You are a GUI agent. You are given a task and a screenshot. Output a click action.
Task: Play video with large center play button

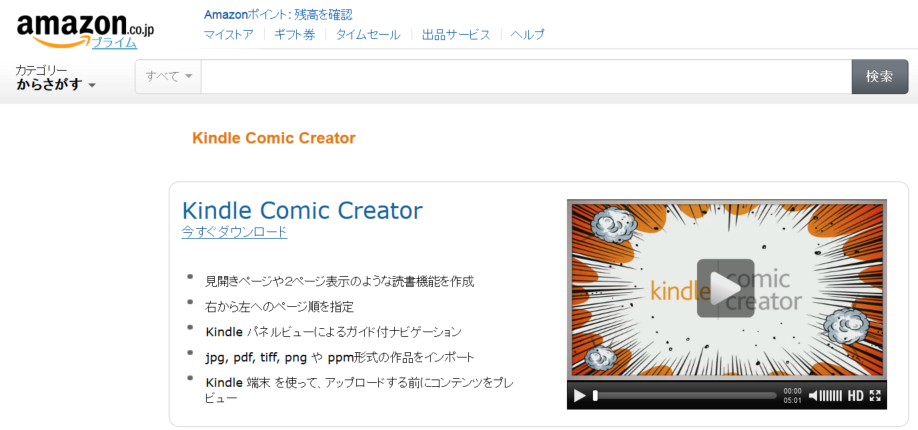pyautogui.click(x=725, y=288)
